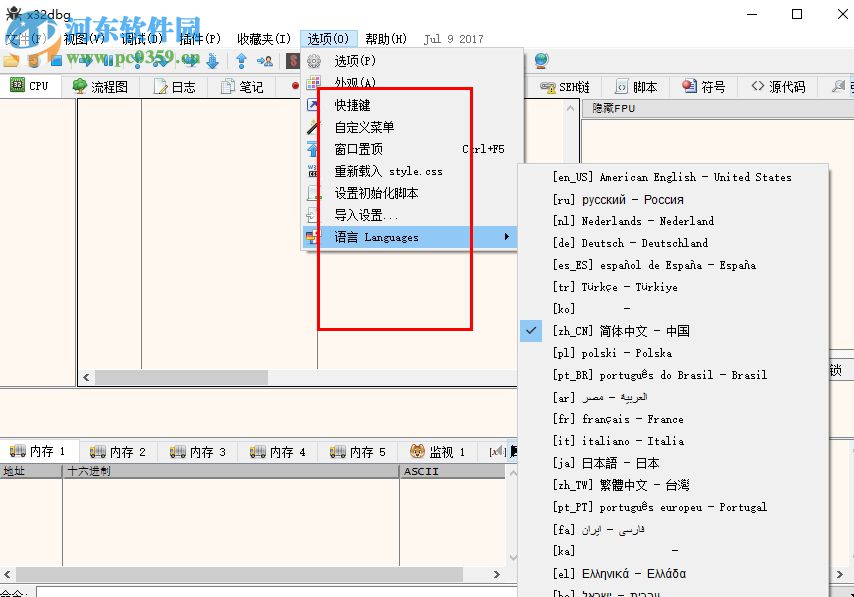The height and width of the screenshot is (597, 854).
Task: Click the tree icon on 流程图 tab
Action: coord(80,86)
